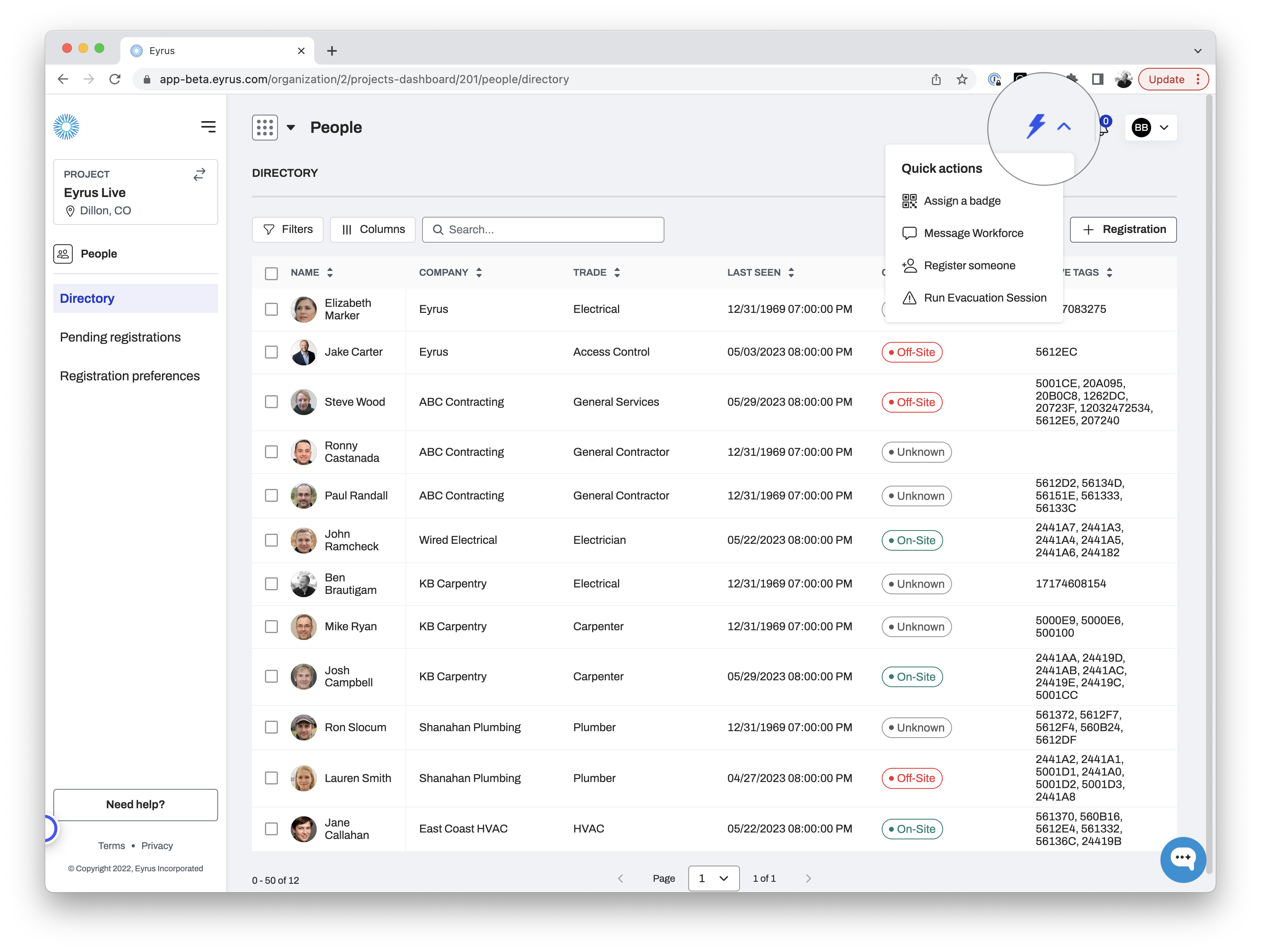Click Need help? button
Image resolution: width=1261 pixels, height=952 pixels.
tap(135, 805)
